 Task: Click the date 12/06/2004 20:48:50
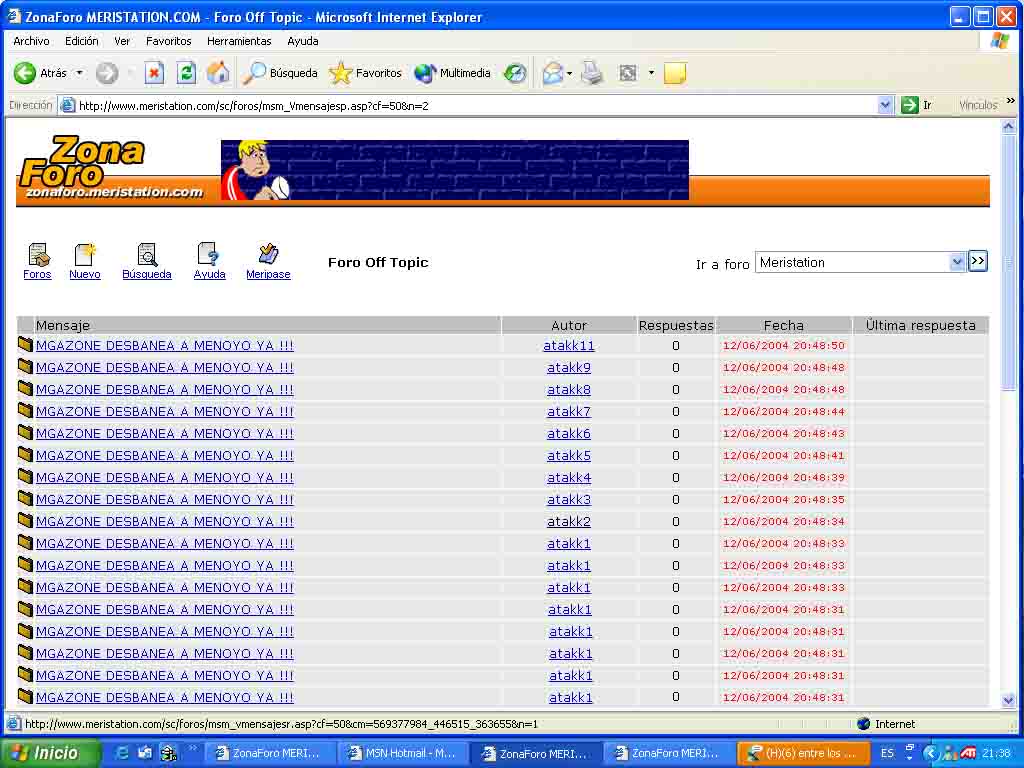pos(784,345)
